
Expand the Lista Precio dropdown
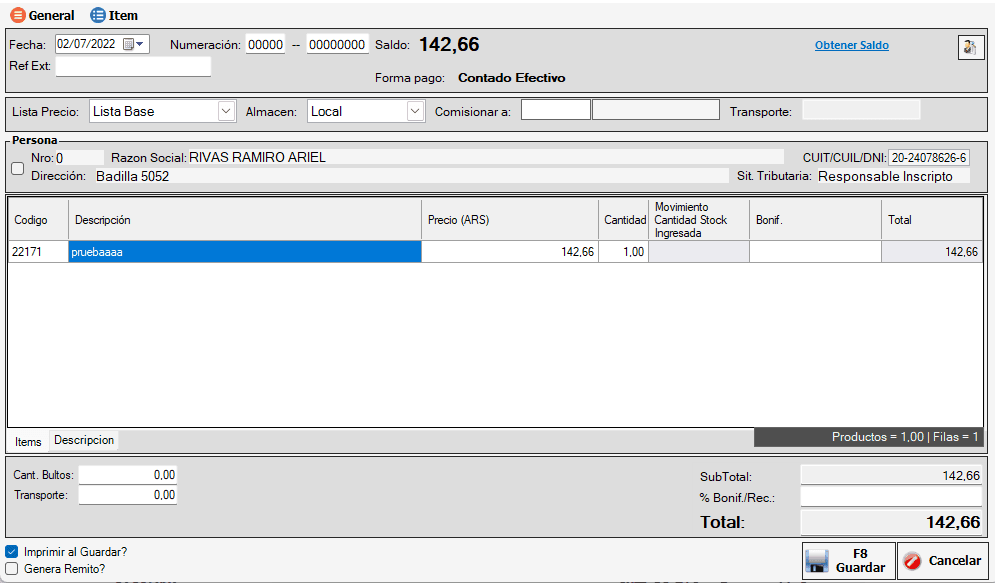coord(226,112)
